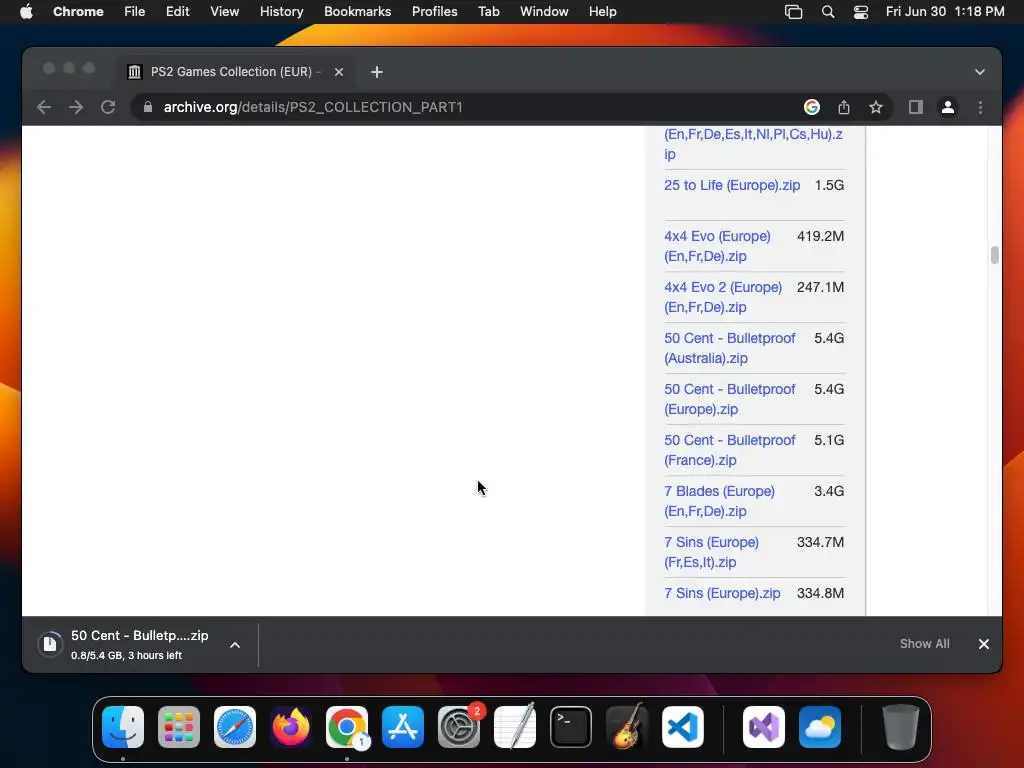Click the page vertical scrollbar thumb
Image resolution: width=1024 pixels, height=768 pixels.
coord(995,255)
